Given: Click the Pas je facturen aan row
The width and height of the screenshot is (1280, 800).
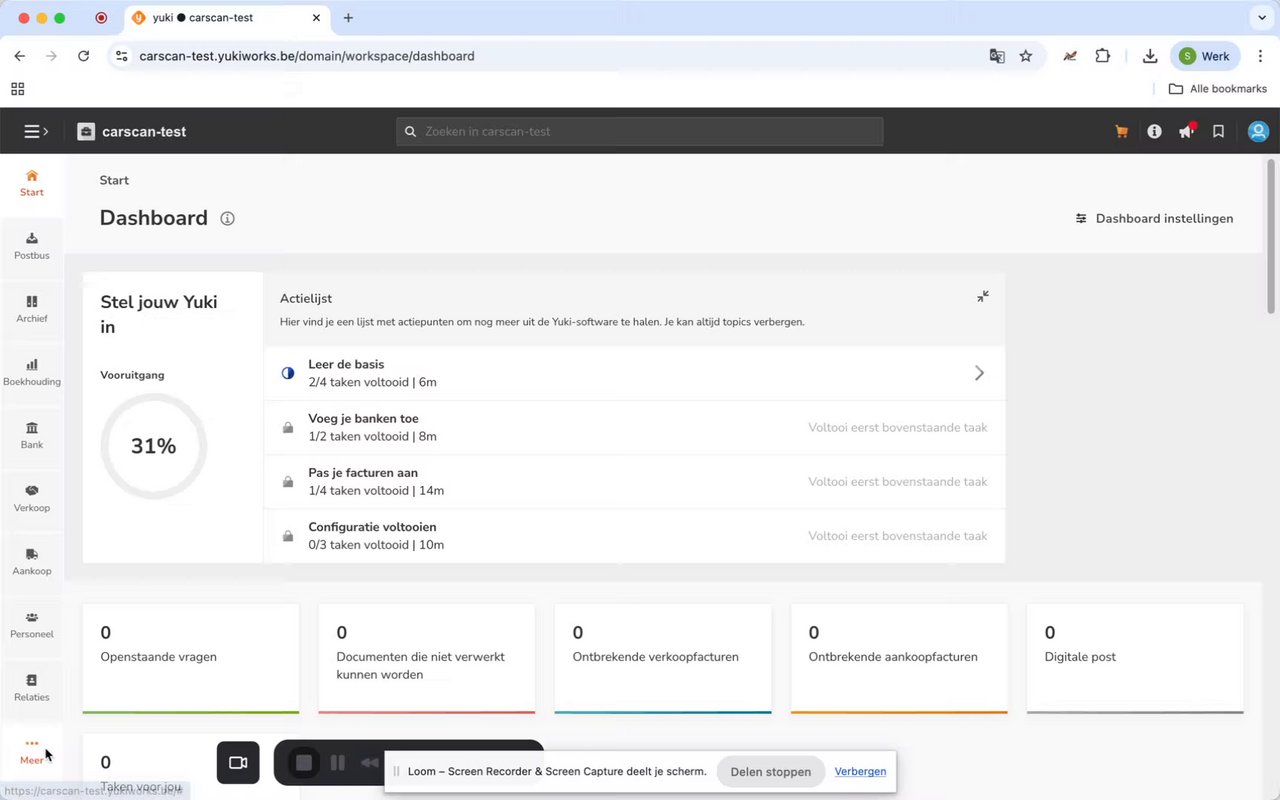Looking at the screenshot, I should (x=635, y=481).
